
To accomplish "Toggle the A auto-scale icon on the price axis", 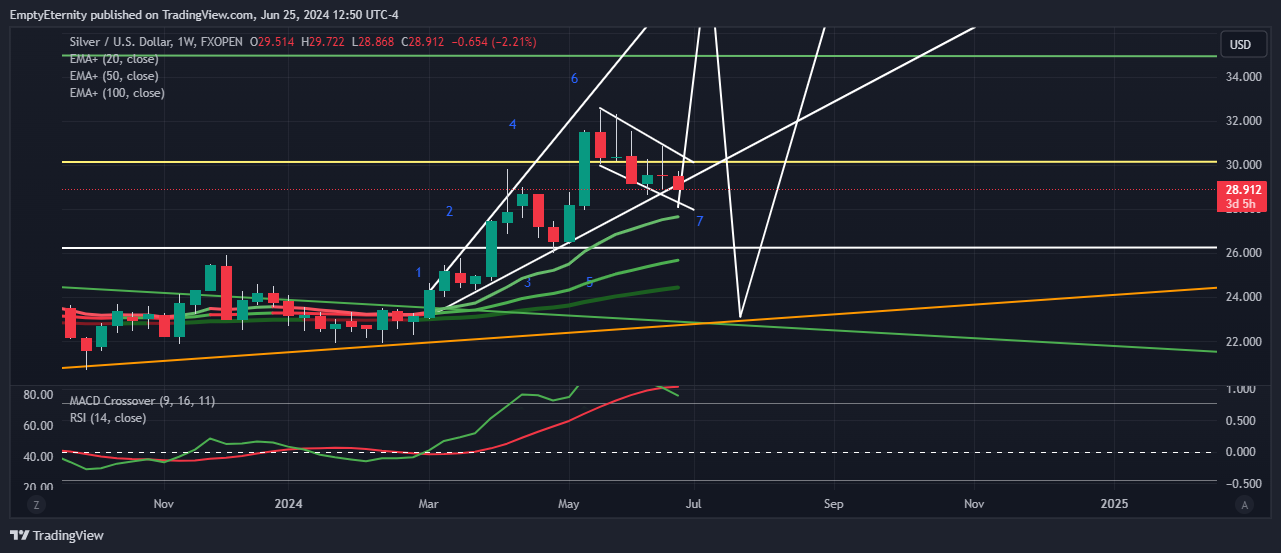I will click(1244, 505).
